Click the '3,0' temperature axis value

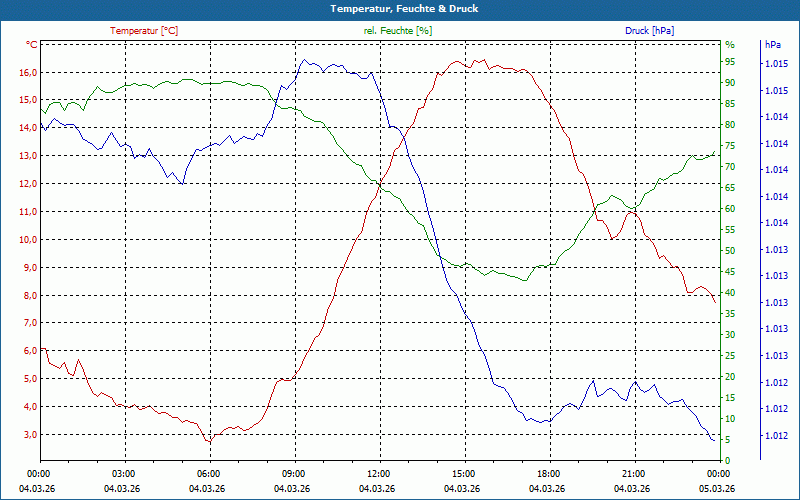[x=30, y=435]
